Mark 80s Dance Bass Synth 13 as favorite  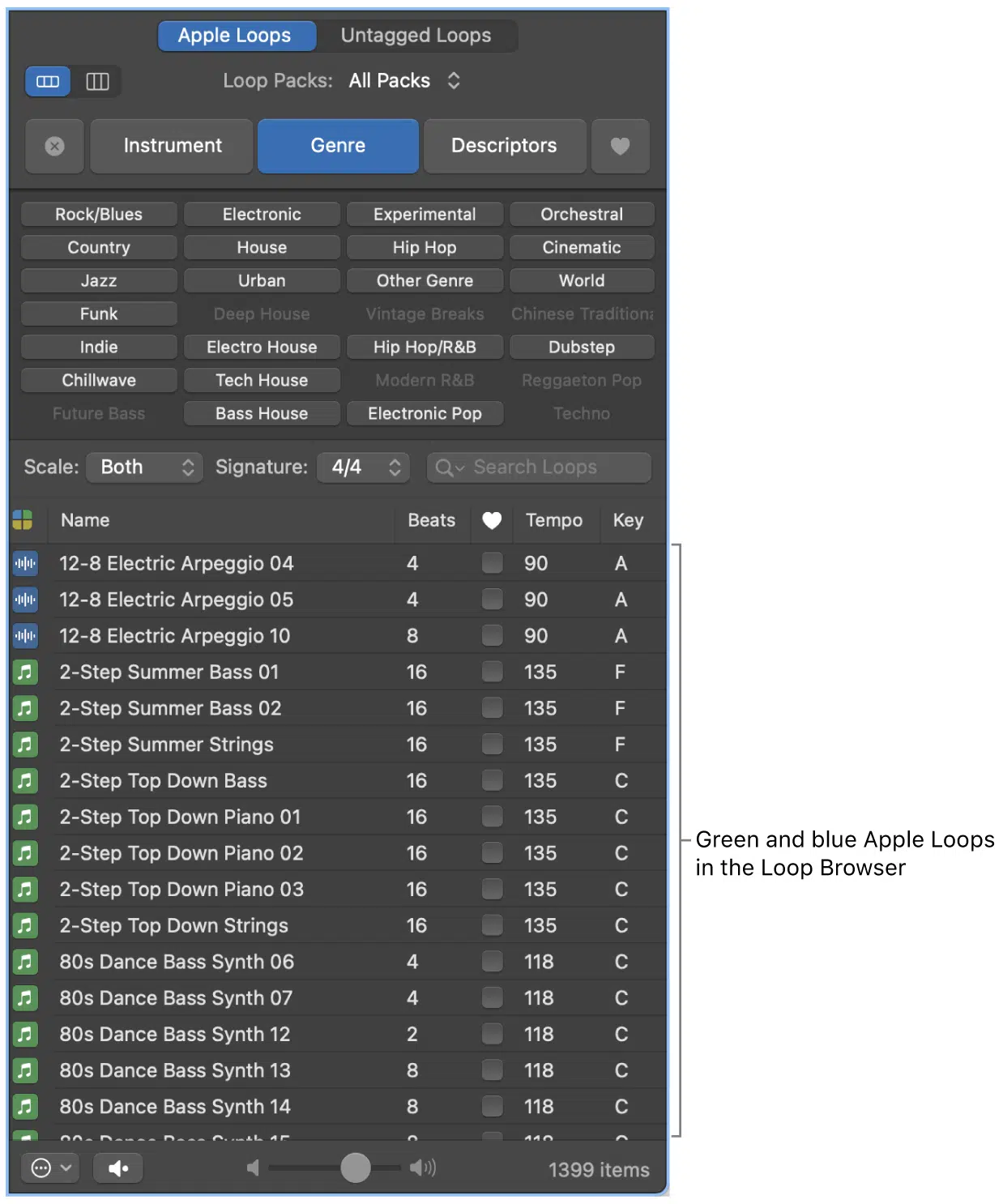click(x=492, y=1070)
